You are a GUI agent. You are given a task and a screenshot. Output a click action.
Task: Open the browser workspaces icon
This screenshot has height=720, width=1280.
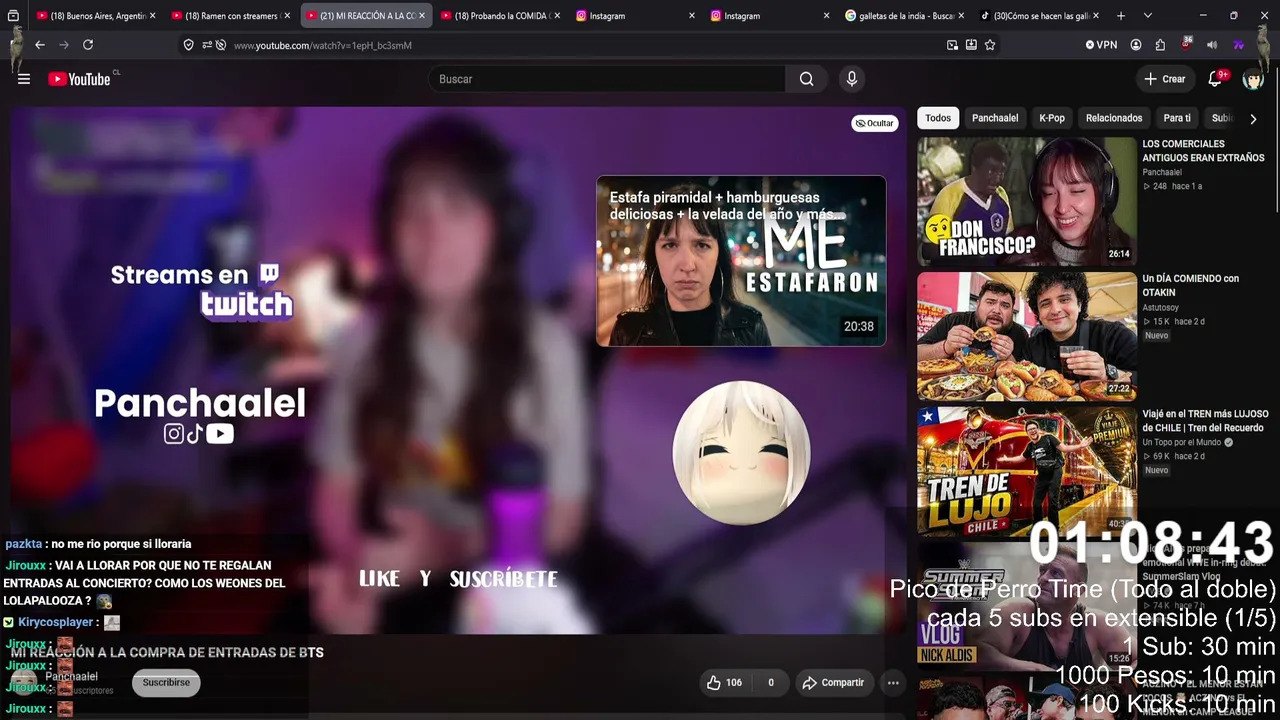(13, 16)
